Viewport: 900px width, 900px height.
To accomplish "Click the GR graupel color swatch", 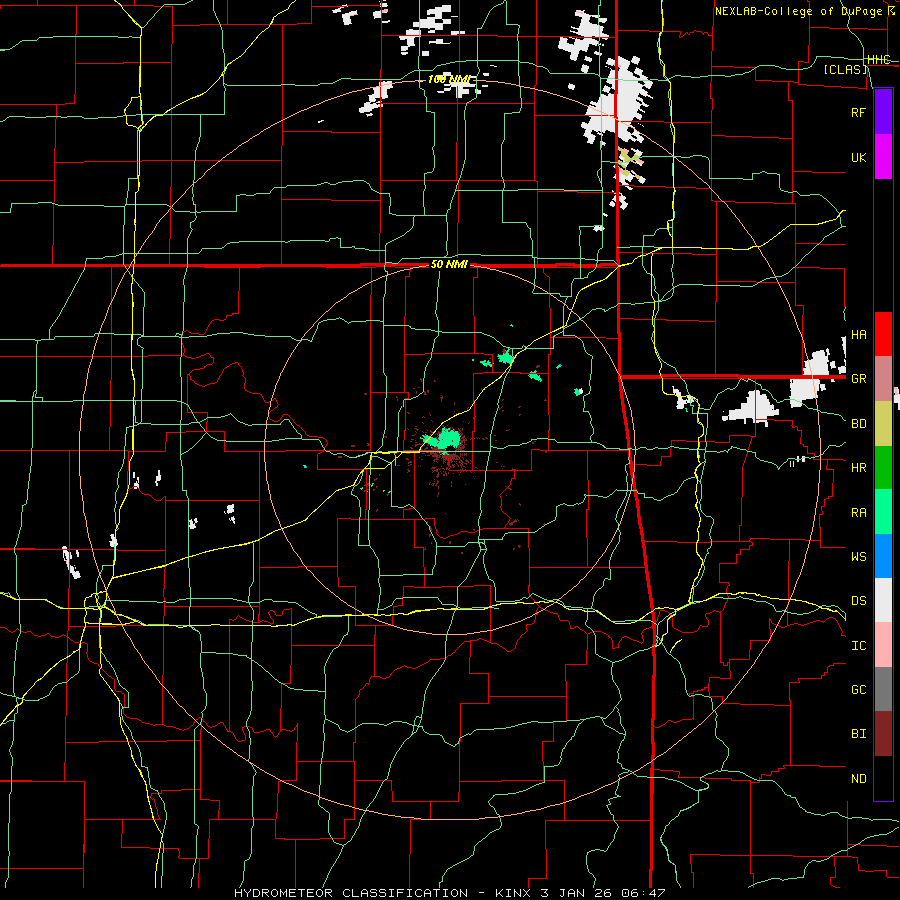I will click(883, 378).
